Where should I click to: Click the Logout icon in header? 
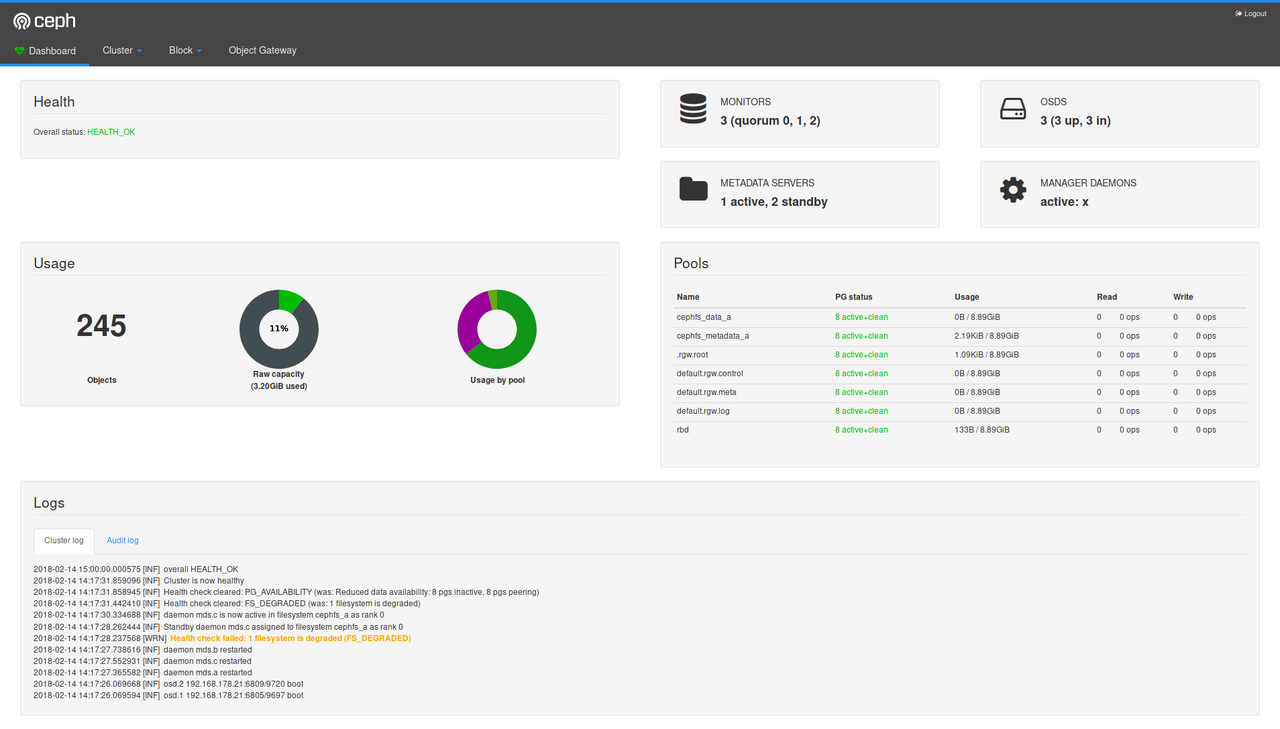[x=1239, y=14]
